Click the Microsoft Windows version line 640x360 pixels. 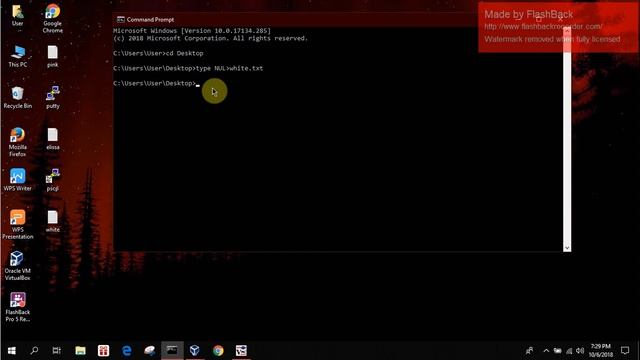tap(192, 31)
